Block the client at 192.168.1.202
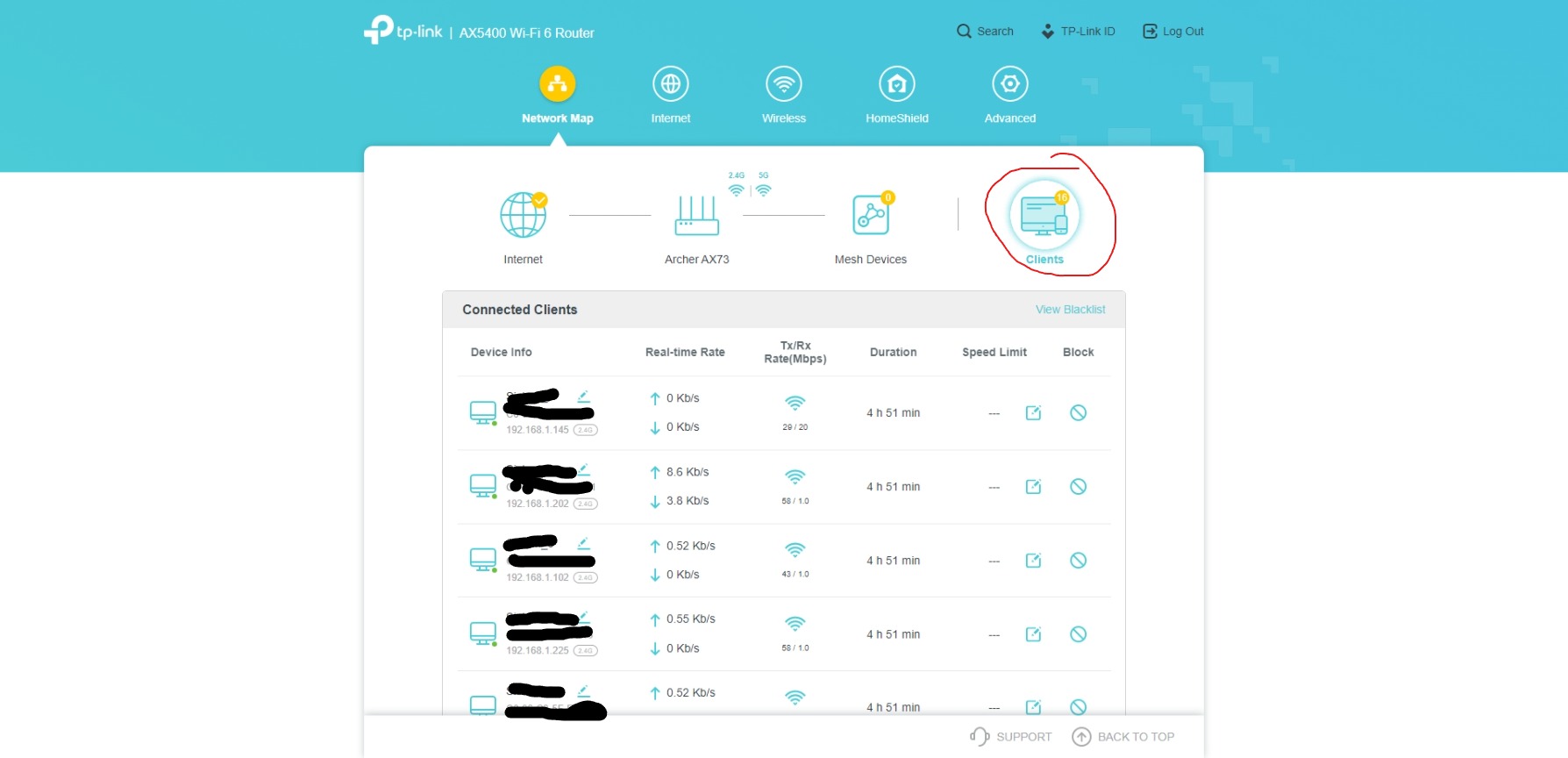This screenshot has width=1568, height=758. pos(1079,487)
